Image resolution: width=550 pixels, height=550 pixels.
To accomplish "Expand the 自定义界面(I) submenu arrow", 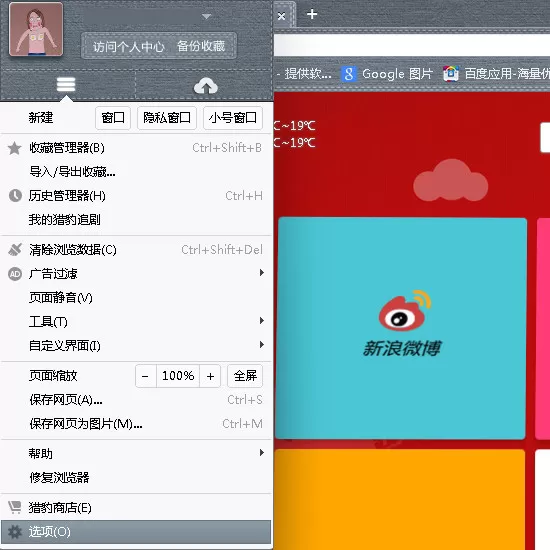I will click(x=261, y=344).
